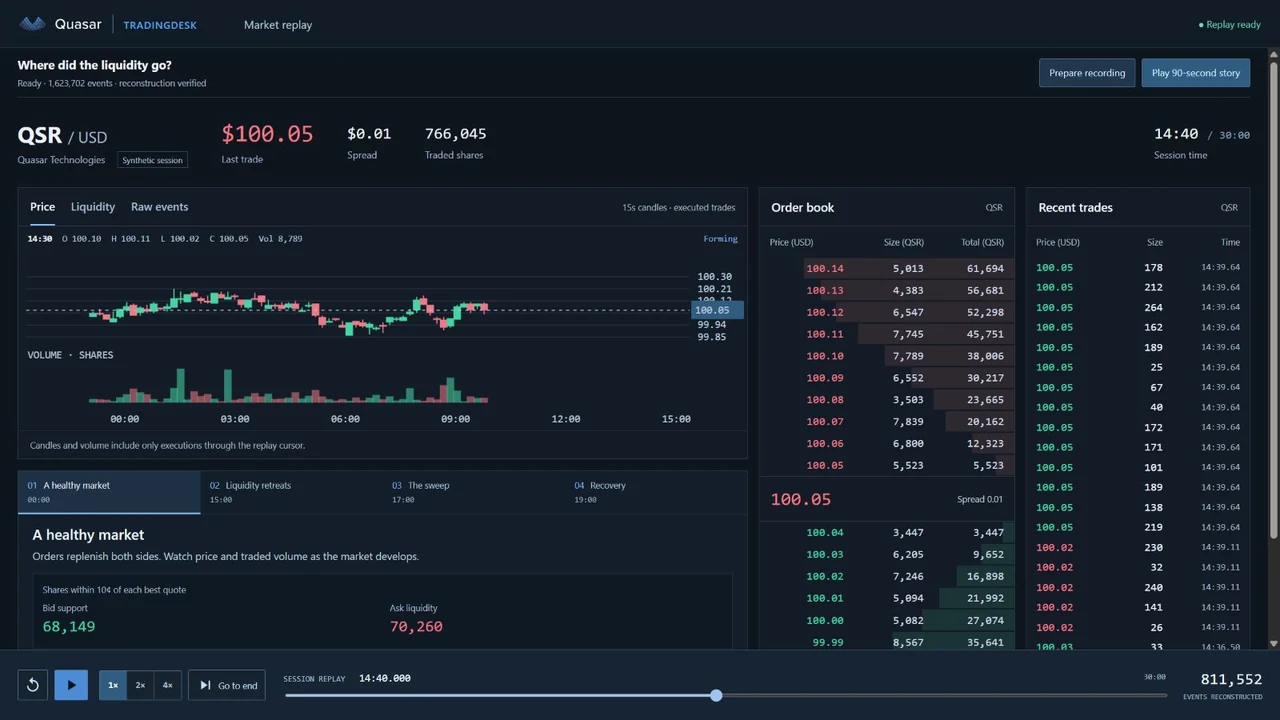Select bid price 99.99 row
Screen dimensions: 1280x720
point(887,642)
